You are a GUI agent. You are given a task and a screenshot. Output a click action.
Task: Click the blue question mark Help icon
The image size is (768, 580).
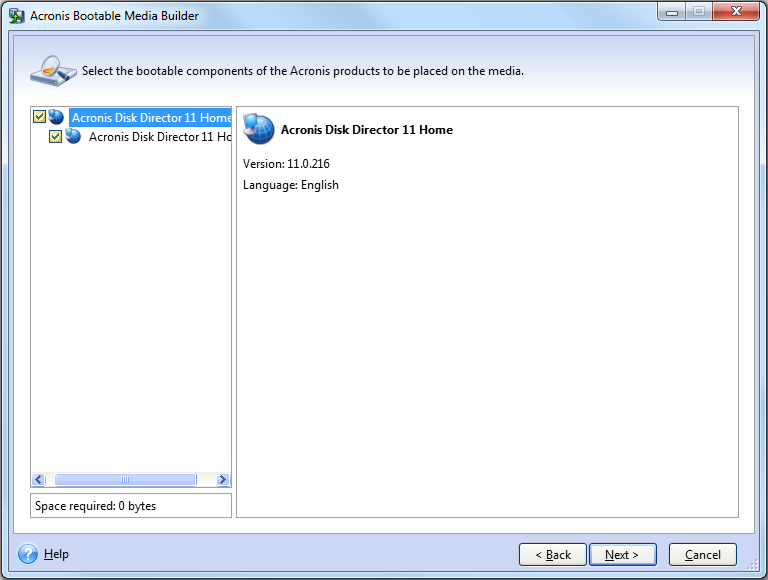click(28, 554)
